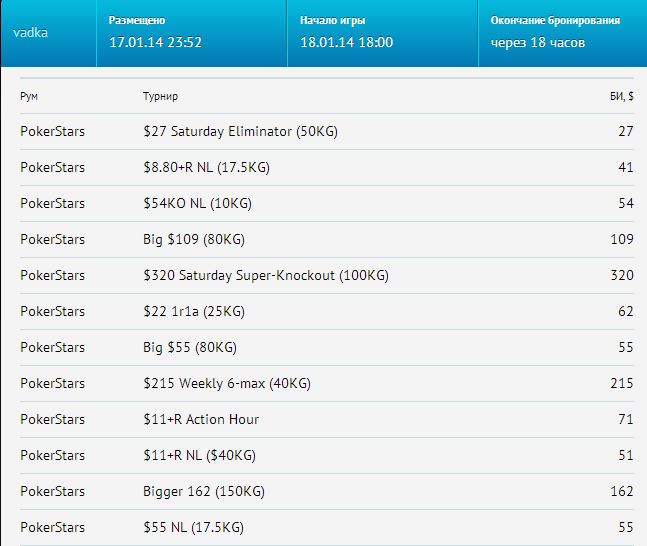Click the 320 buy-in value
Viewport: 647px width, 546px height.
click(622, 275)
